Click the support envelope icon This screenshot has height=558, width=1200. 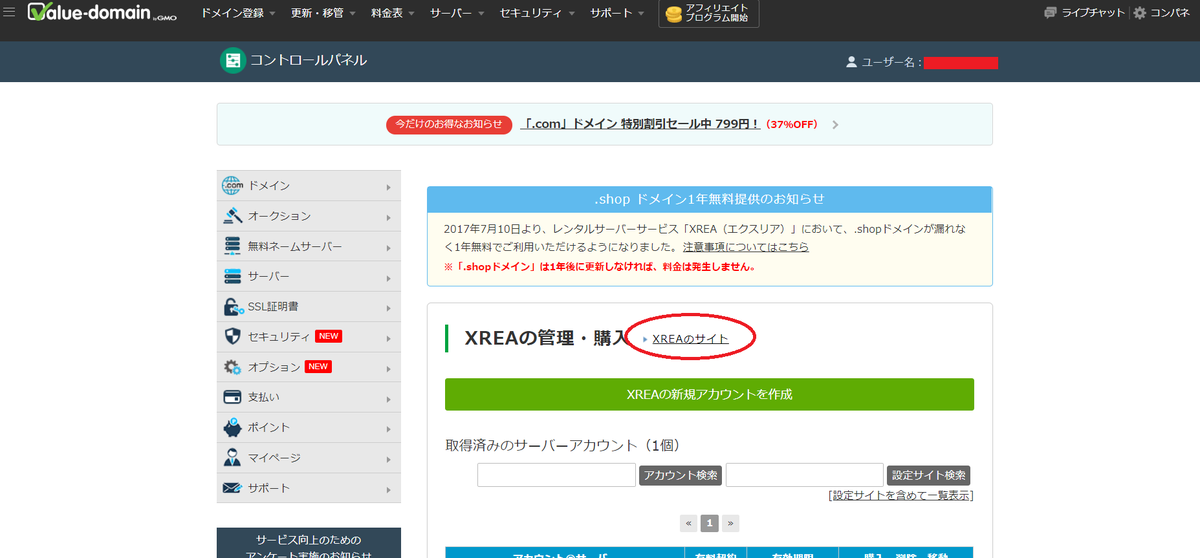click(232, 488)
